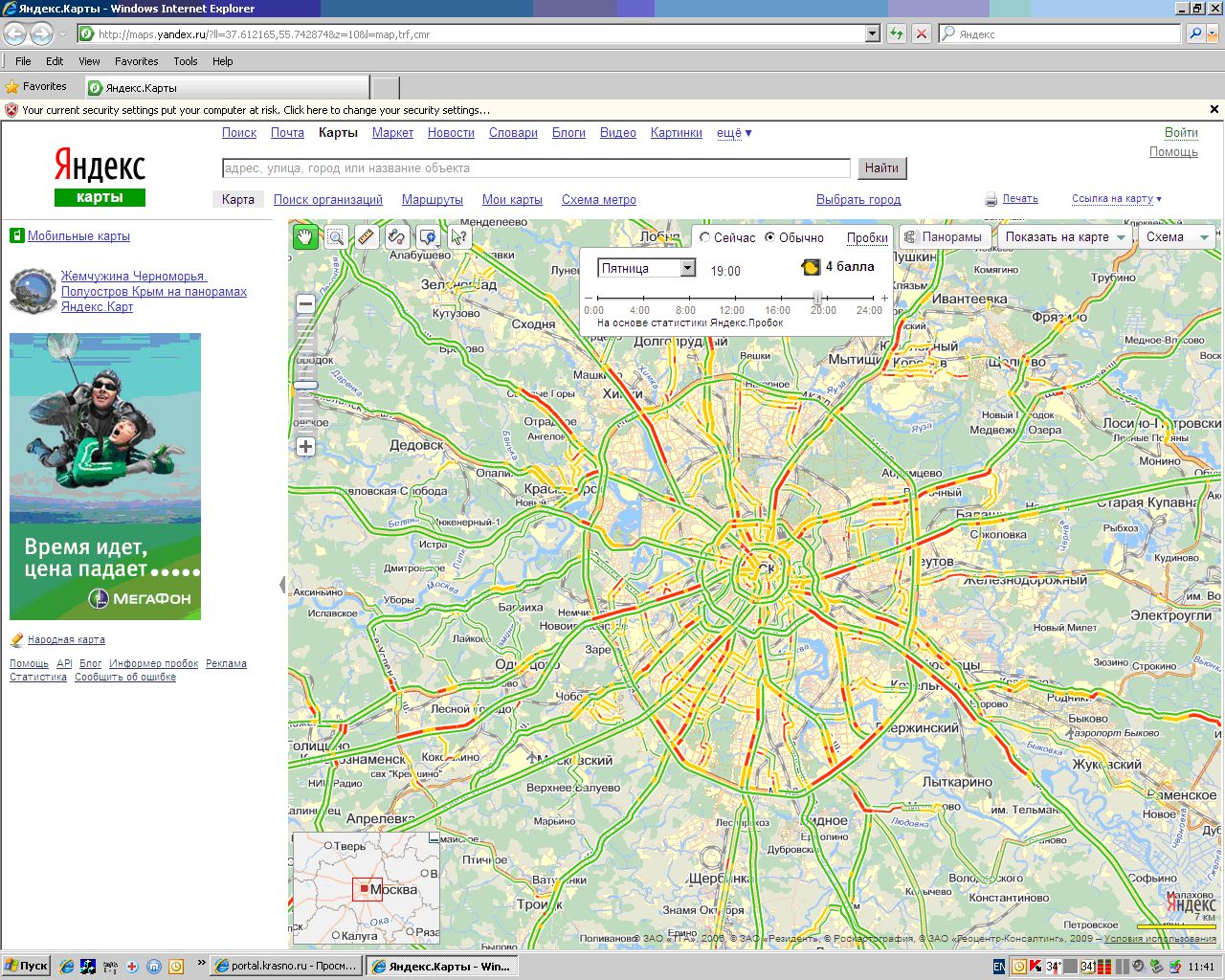Viewport: 1225px width, 980px height.
Task: Choose the route drawing tool
Action: 397,237
